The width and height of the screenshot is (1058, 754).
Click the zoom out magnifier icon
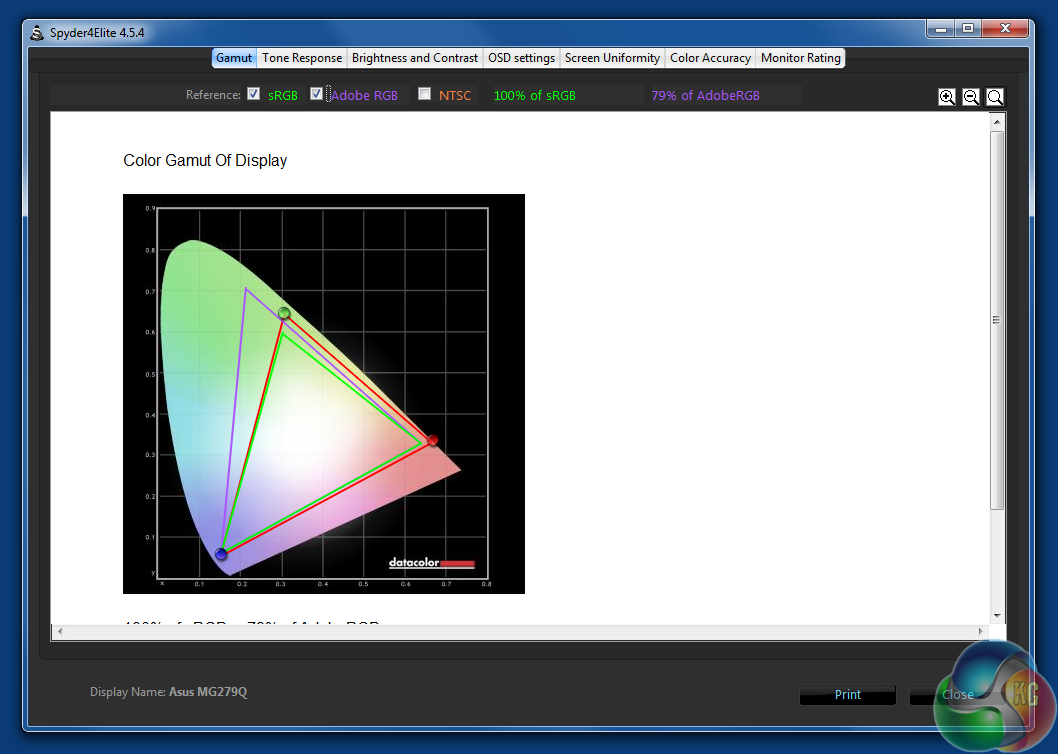coord(970,97)
